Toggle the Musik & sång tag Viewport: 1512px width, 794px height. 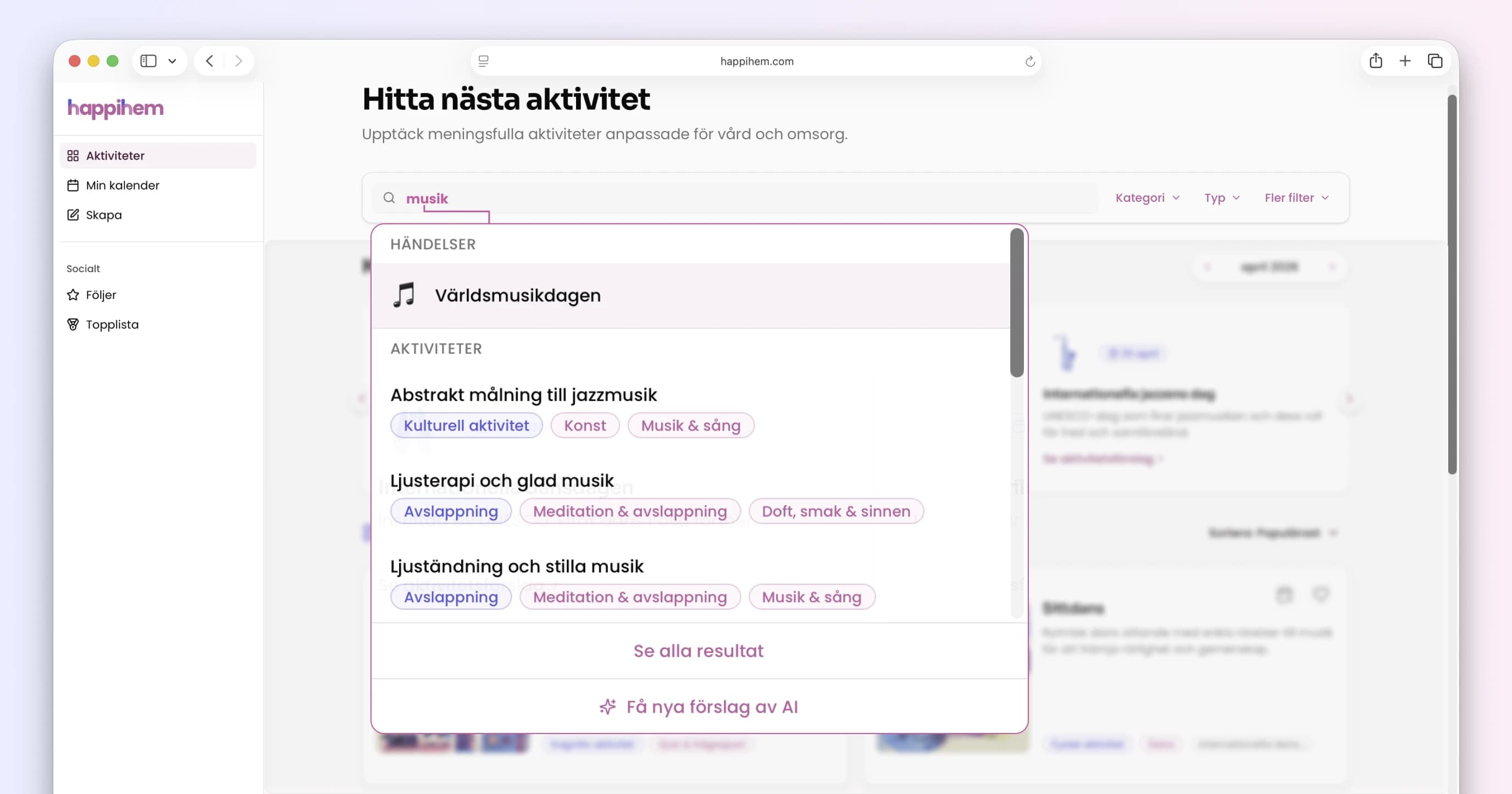click(691, 425)
